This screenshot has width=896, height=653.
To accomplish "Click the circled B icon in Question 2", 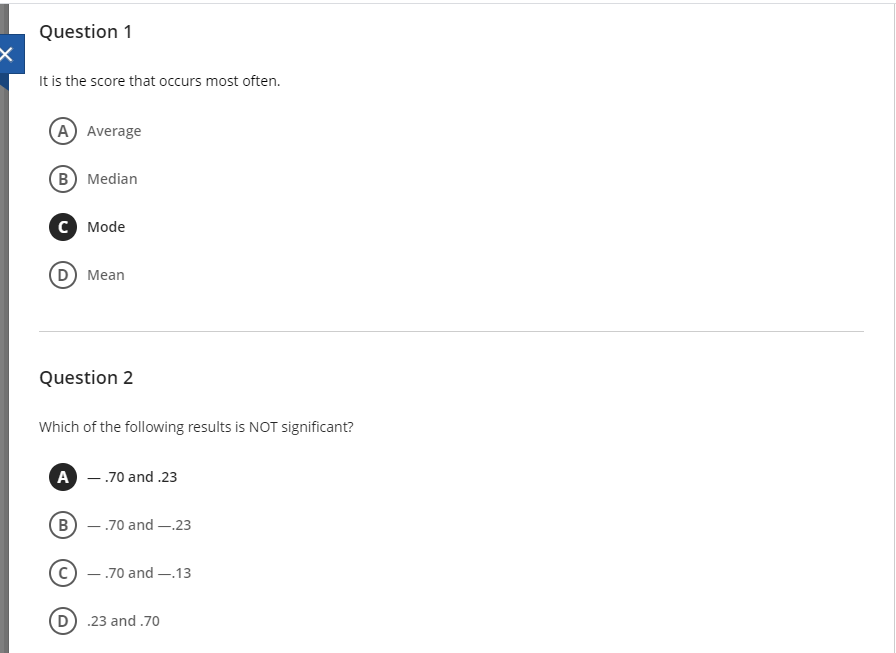I will pos(63,524).
